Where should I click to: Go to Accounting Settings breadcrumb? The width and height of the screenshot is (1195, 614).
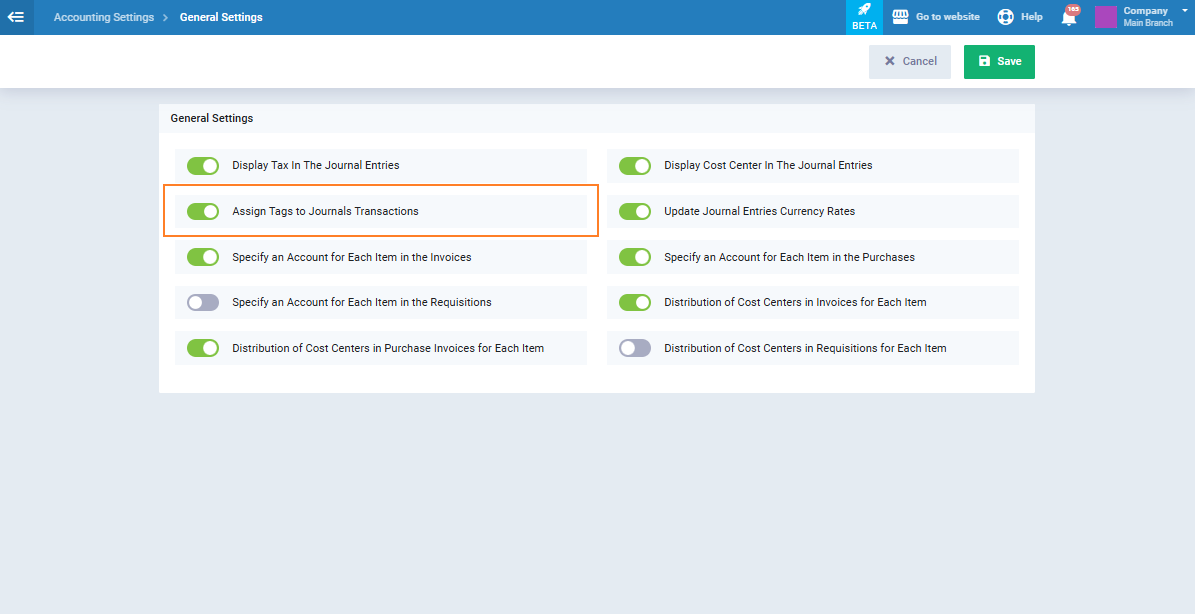click(x=104, y=17)
